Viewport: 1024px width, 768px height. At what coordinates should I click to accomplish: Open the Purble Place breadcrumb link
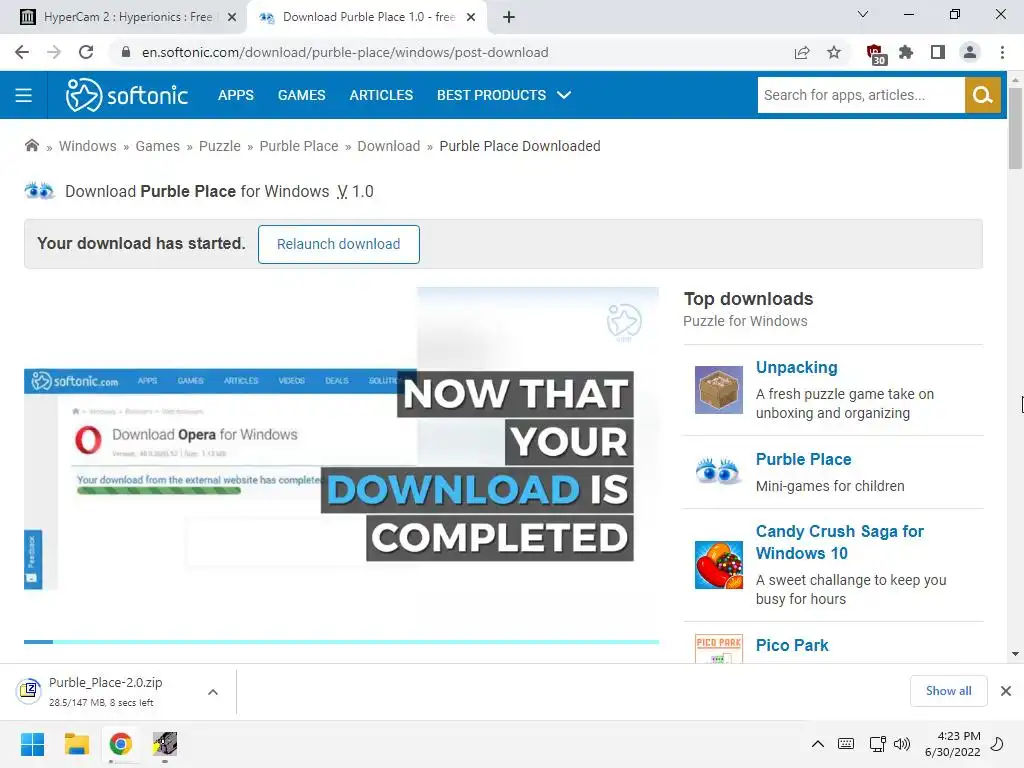point(298,146)
